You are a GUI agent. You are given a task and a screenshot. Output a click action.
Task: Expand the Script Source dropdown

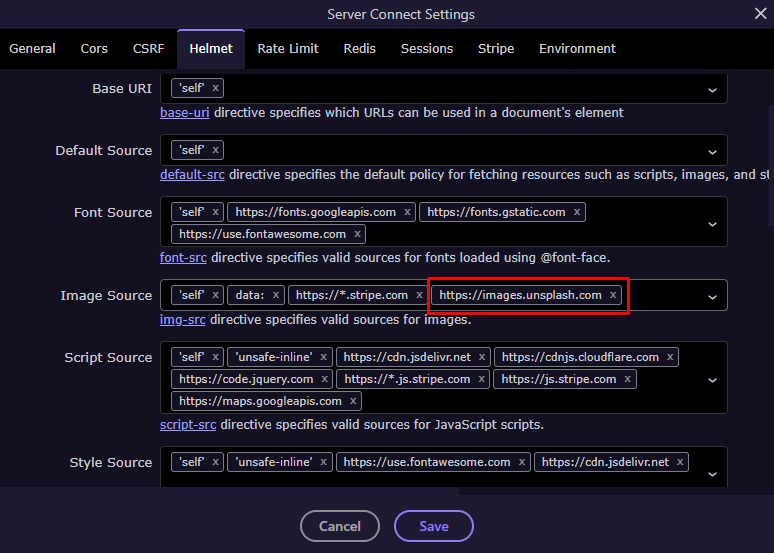[x=712, y=379]
